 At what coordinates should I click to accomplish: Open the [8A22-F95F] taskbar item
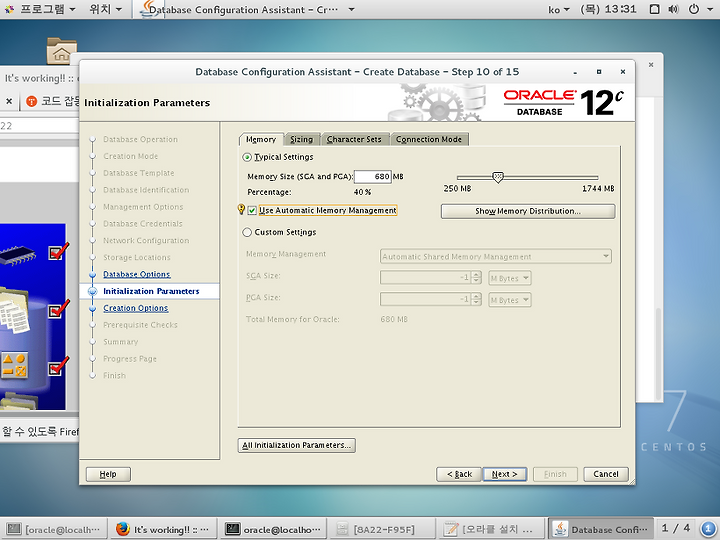pos(382,529)
